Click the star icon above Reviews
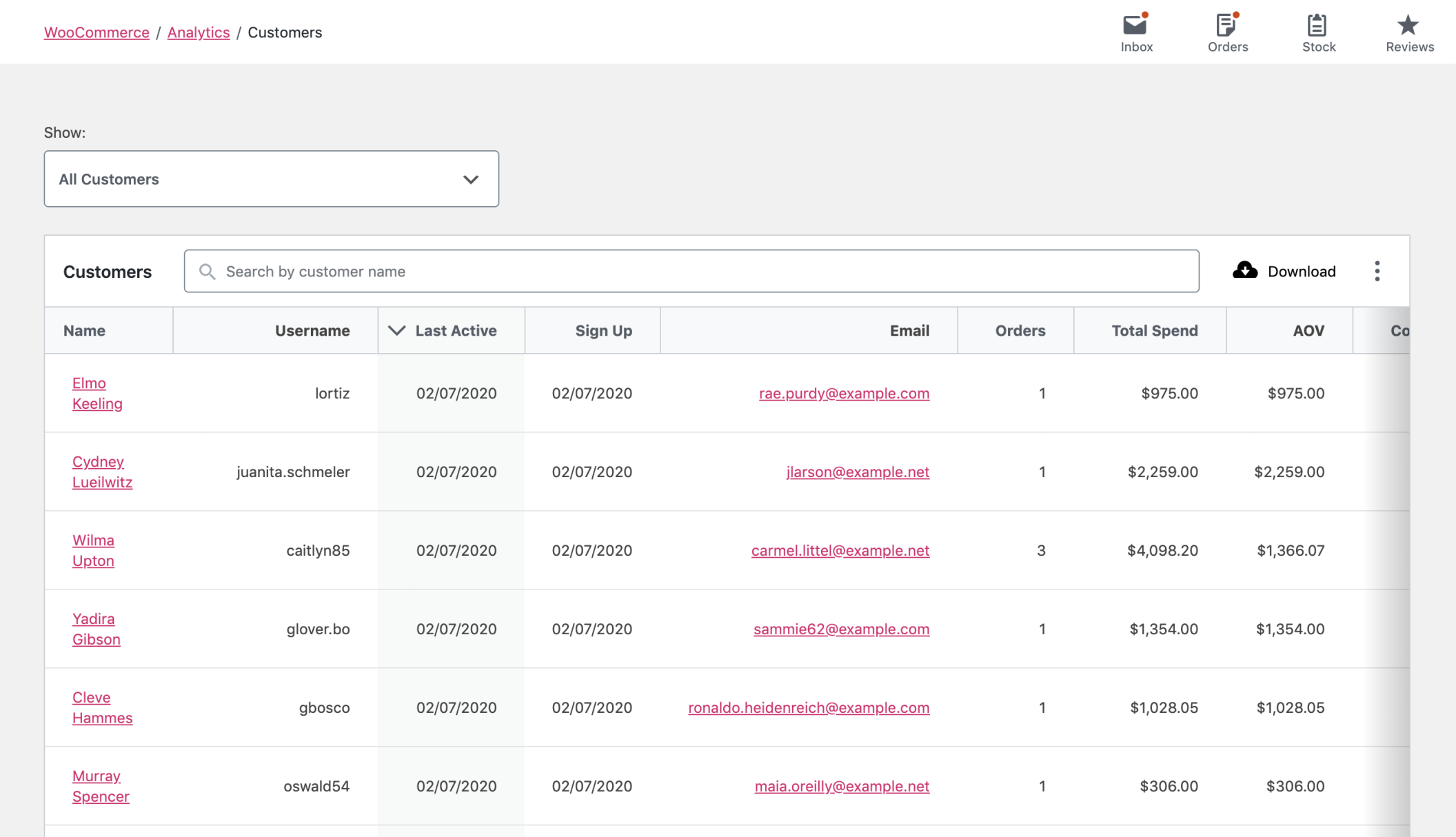This screenshot has height=837, width=1456. pos(1408,23)
